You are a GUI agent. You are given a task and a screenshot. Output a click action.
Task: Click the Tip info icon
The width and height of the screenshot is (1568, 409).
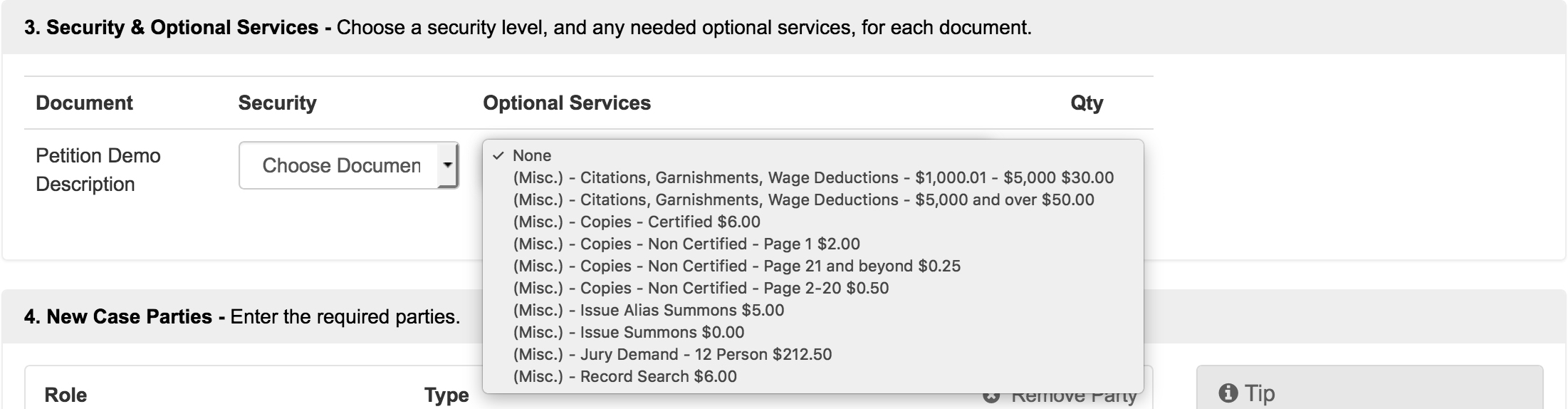(x=1228, y=393)
